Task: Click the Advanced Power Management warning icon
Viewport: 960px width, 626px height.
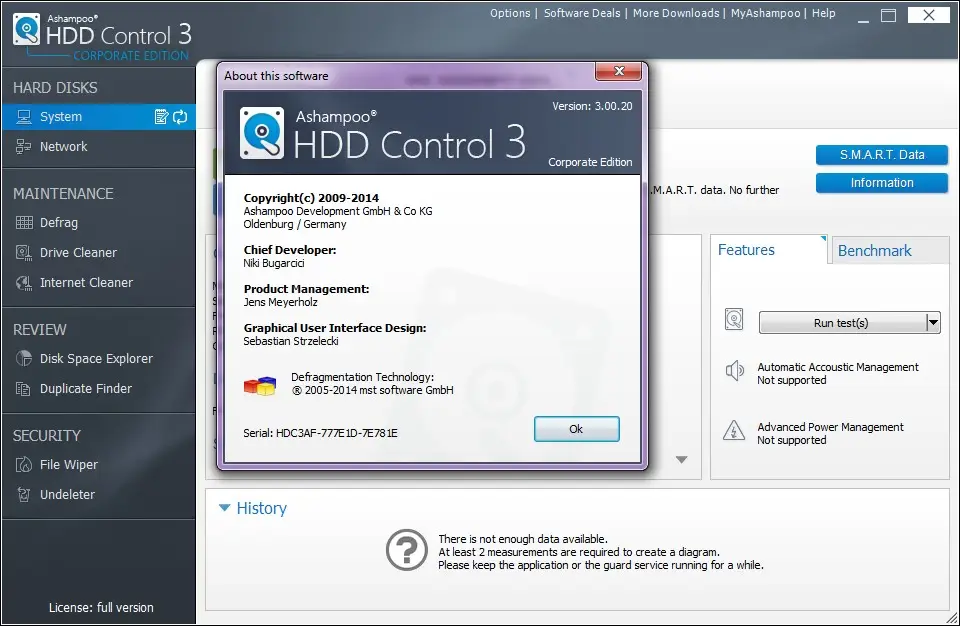Action: (733, 431)
